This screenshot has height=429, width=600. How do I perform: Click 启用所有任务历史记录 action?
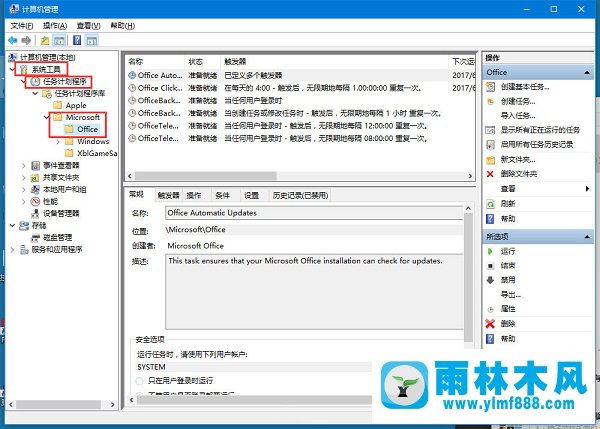pyautogui.click(x=536, y=145)
